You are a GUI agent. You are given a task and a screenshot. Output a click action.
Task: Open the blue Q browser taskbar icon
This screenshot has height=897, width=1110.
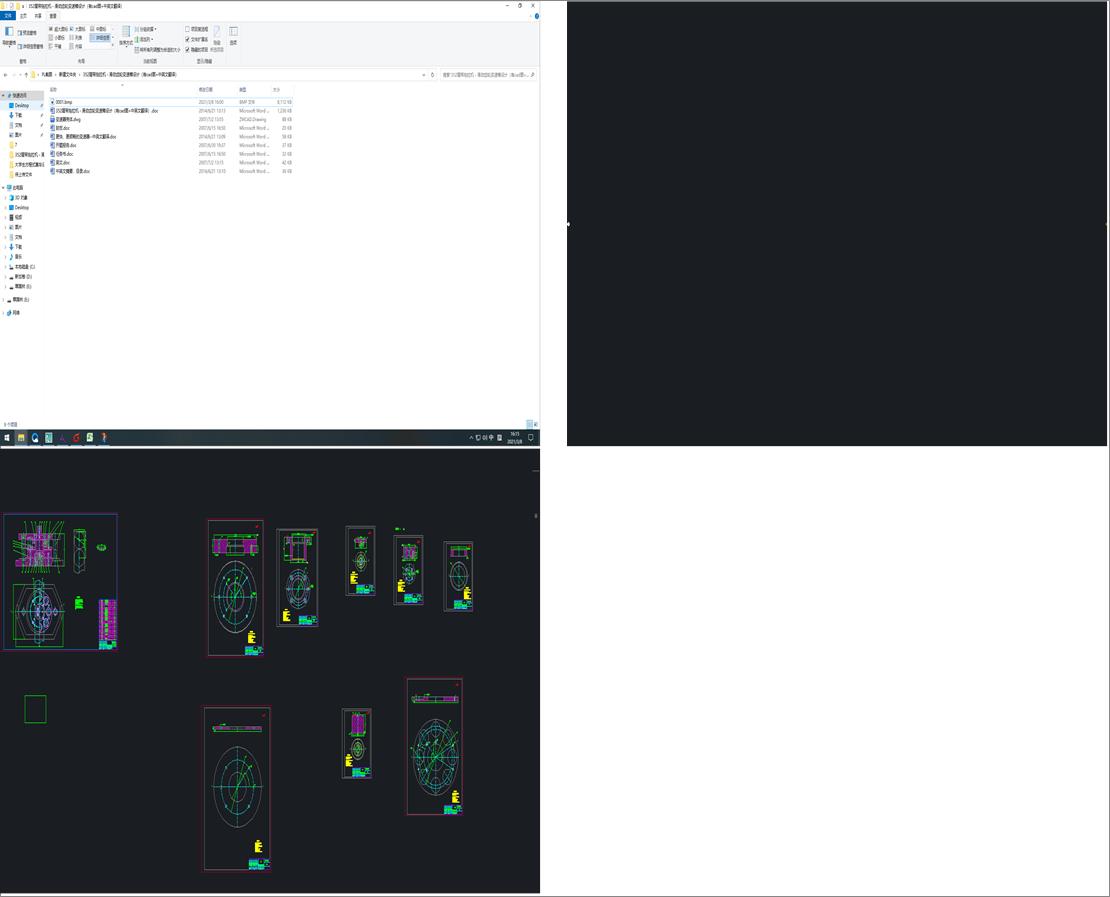[x=35, y=438]
